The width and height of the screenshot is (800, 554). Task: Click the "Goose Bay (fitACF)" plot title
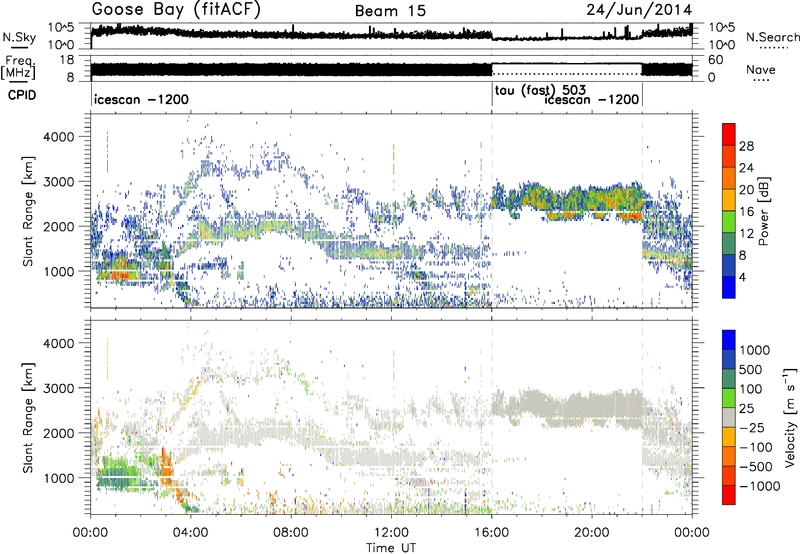click(176, 9)
